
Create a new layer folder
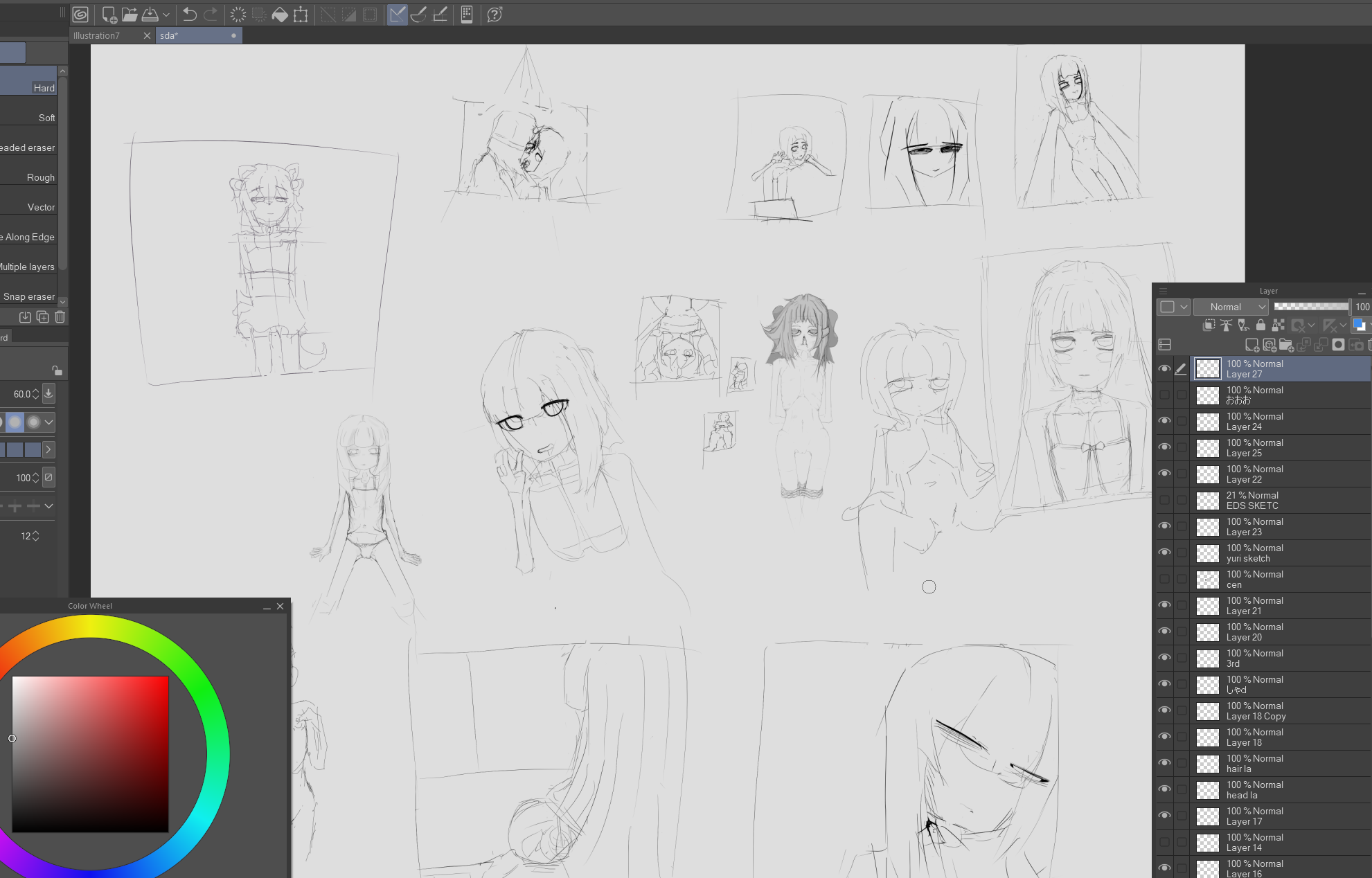[1286, 345]
